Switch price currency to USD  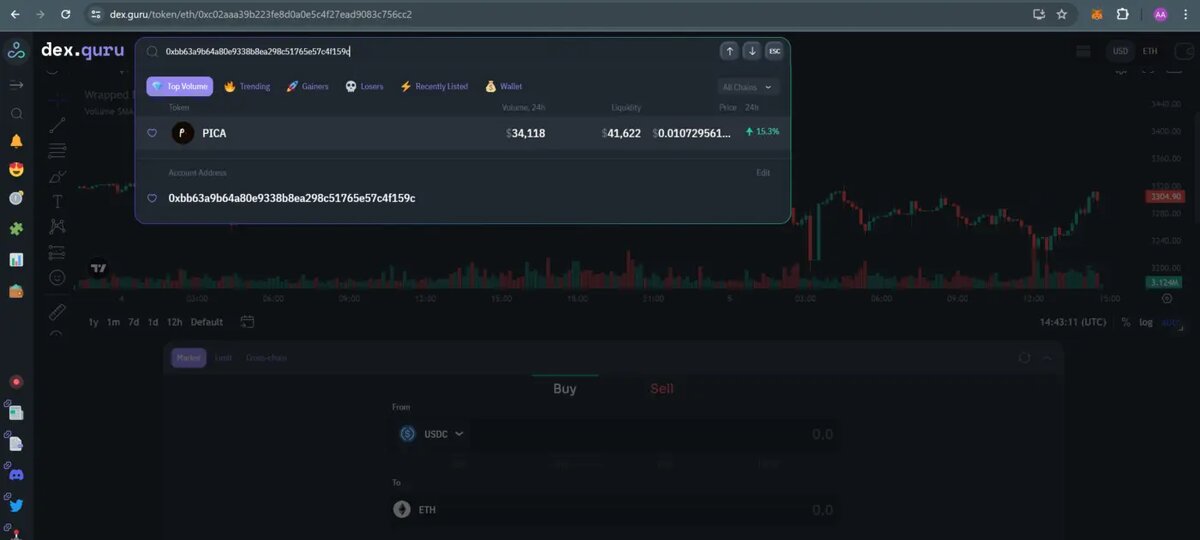coord(1121,51)
